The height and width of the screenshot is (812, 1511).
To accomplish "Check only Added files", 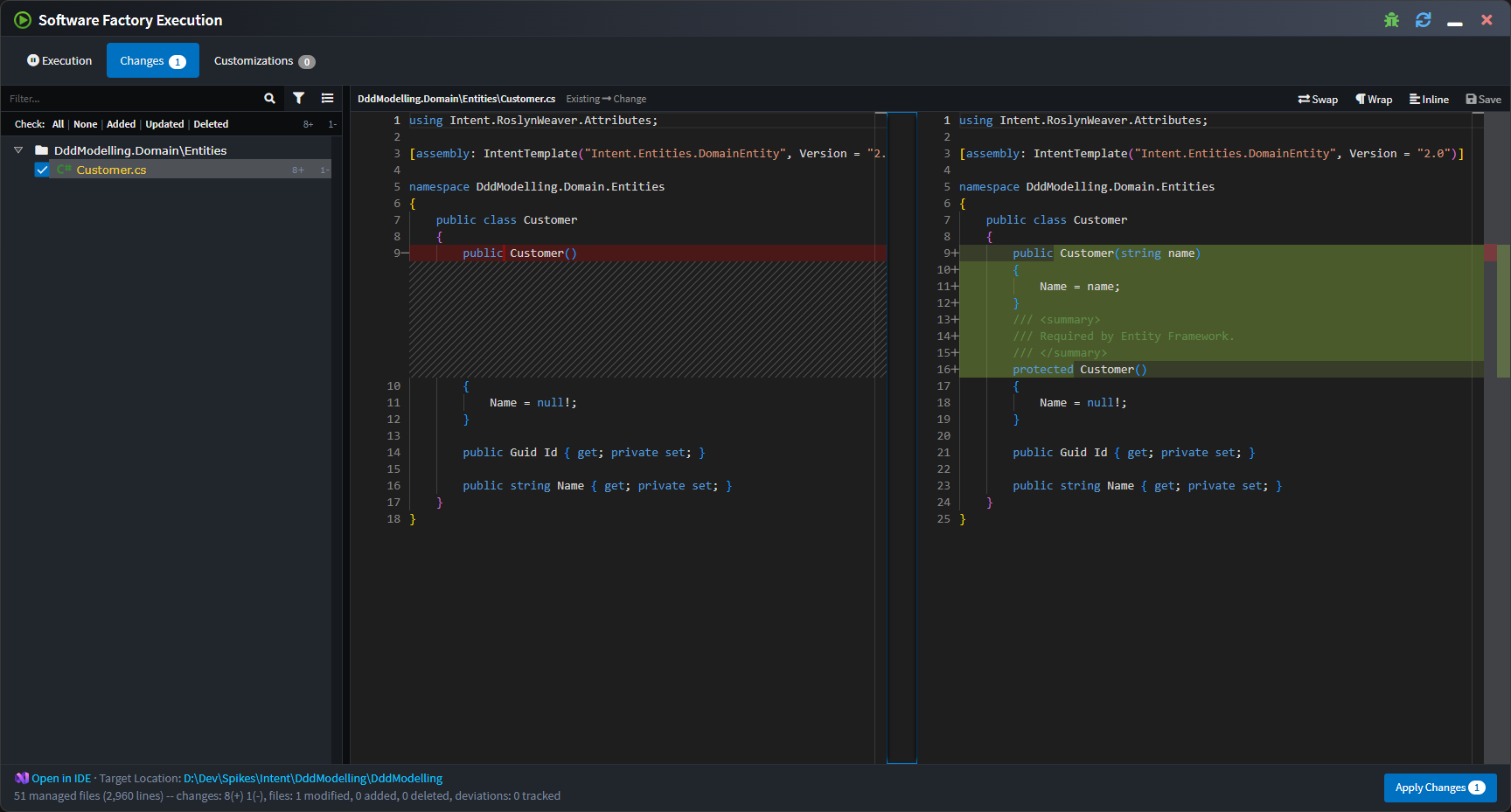I will click(x=121, y=124).
